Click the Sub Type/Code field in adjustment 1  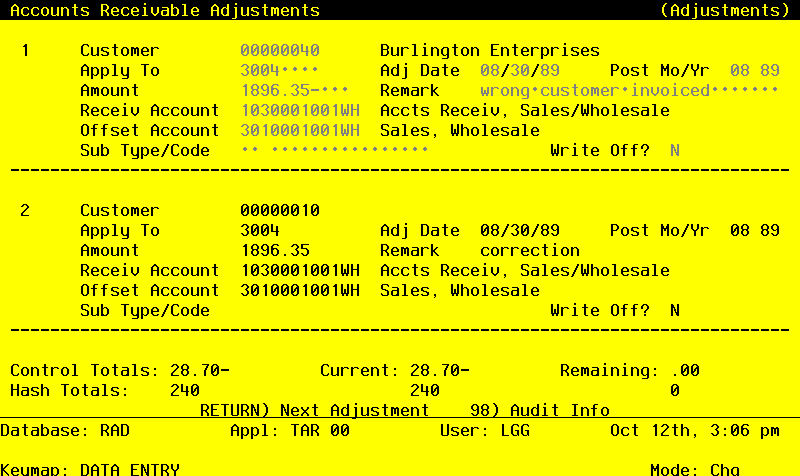click(335, 150)
